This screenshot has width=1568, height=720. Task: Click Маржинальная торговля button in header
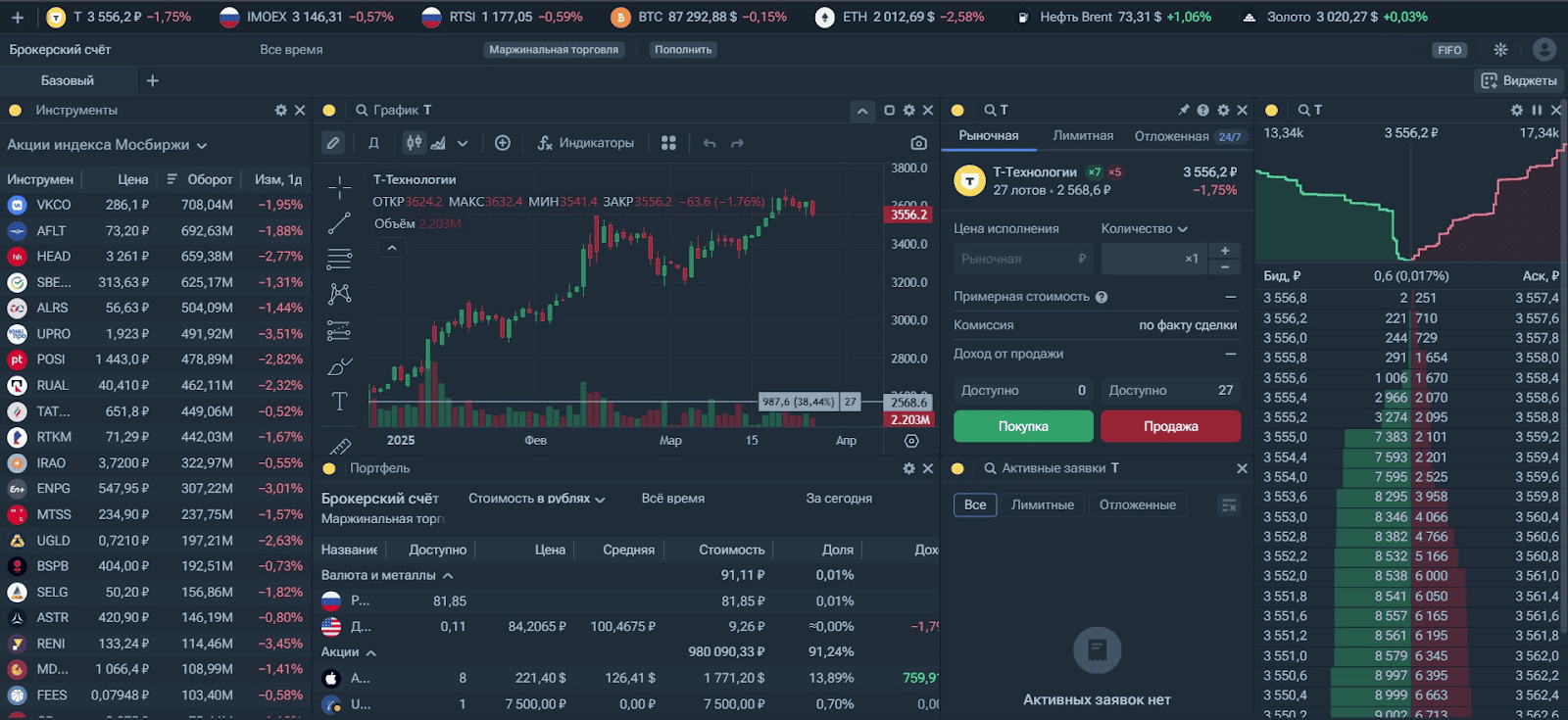click(x=554, y=50)
